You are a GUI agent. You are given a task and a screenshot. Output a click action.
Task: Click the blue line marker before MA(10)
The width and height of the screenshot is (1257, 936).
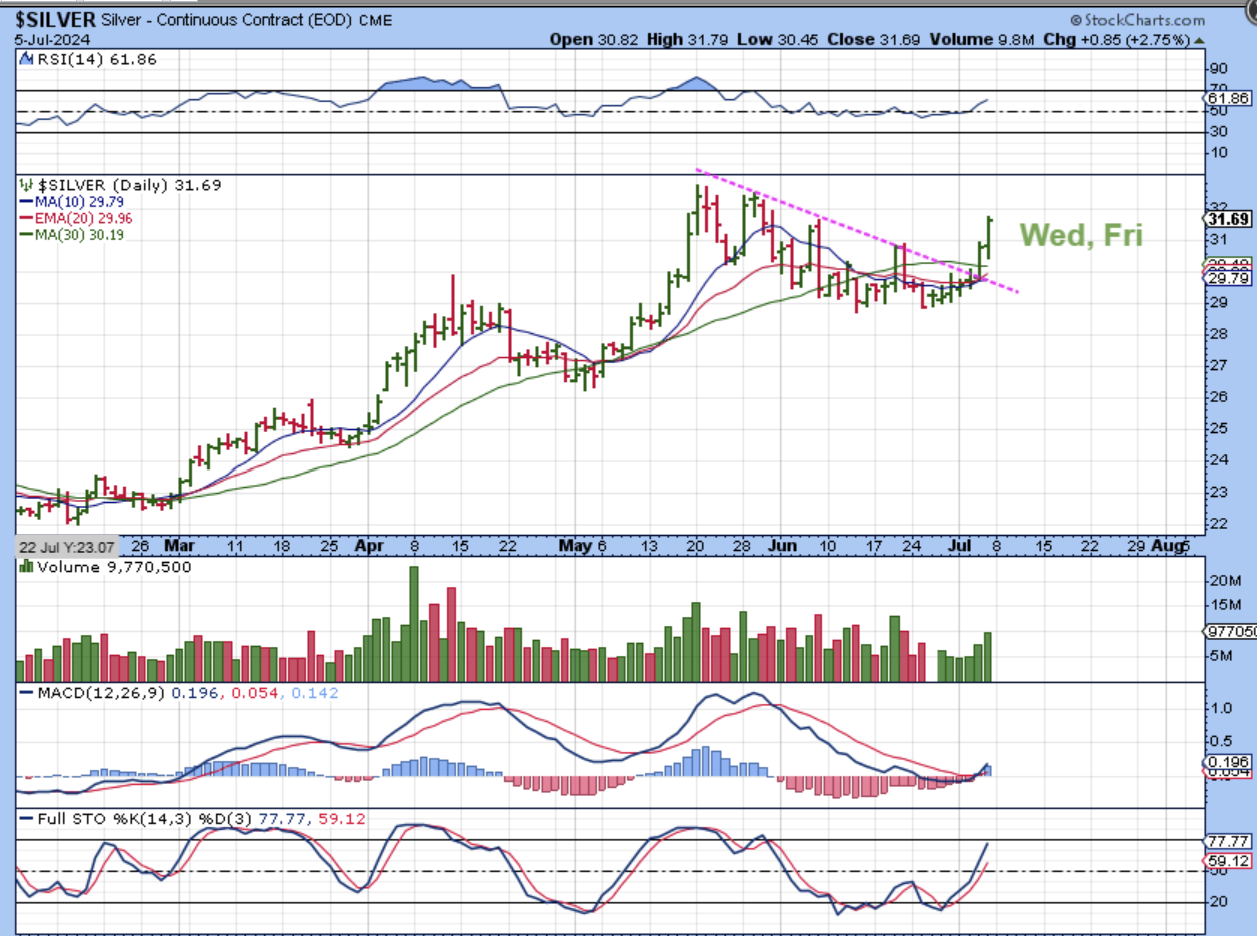point(25,202)
